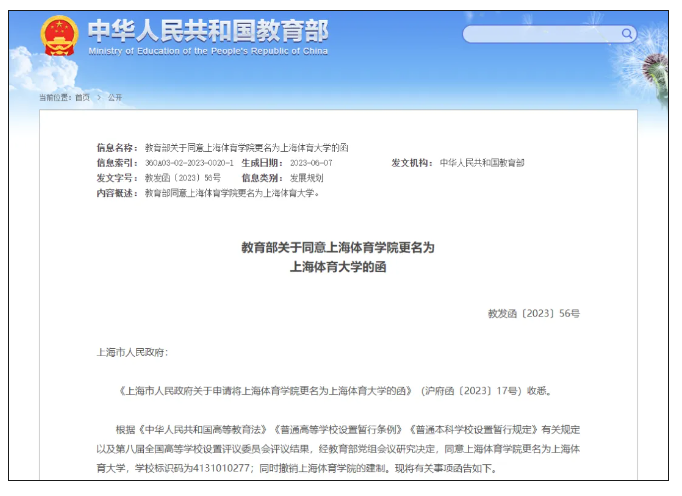Select the info title value 教育部关于同意上海体育学院更名为上海体育大学的函
682x496 pixels.
point(247,148)
